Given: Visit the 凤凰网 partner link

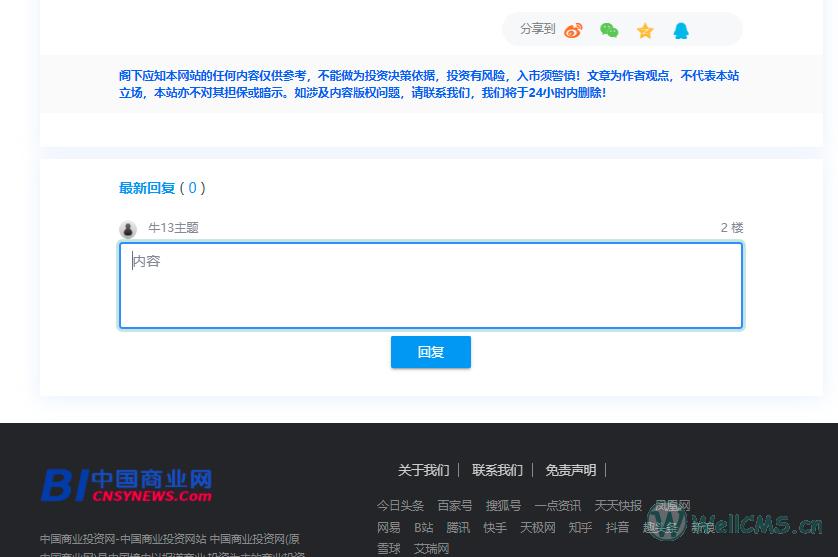Looking at the screenshot, I should tap(673, 506).
